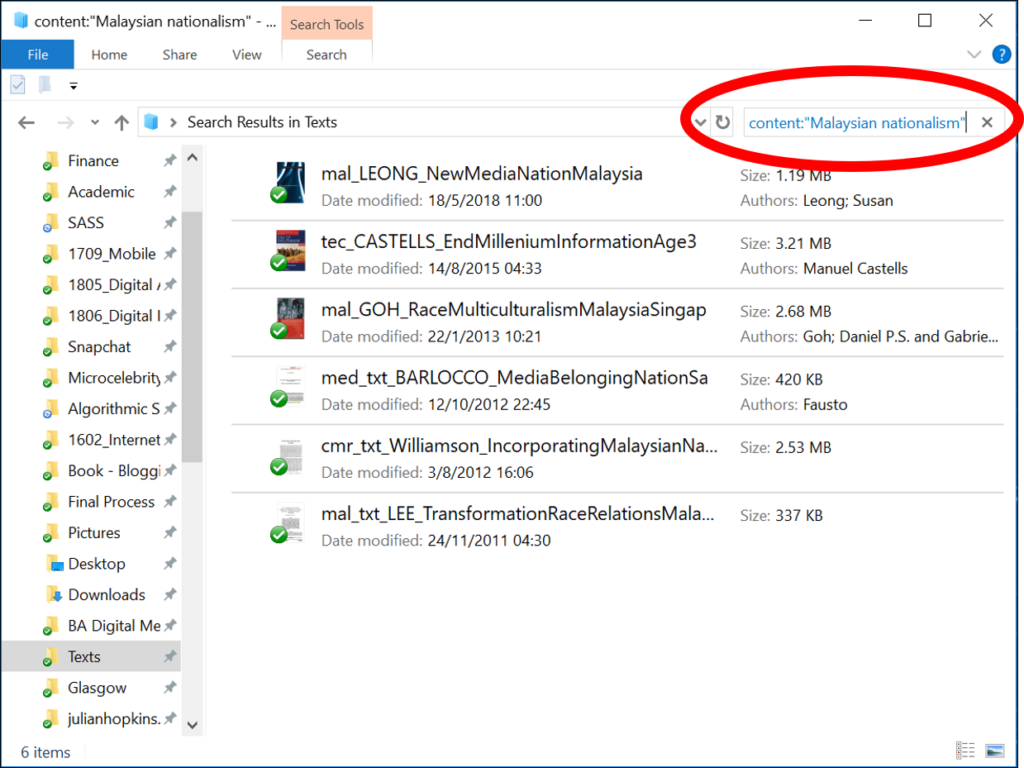
Task: Click the address bar location icon
Action: click(x=152, y=122)
